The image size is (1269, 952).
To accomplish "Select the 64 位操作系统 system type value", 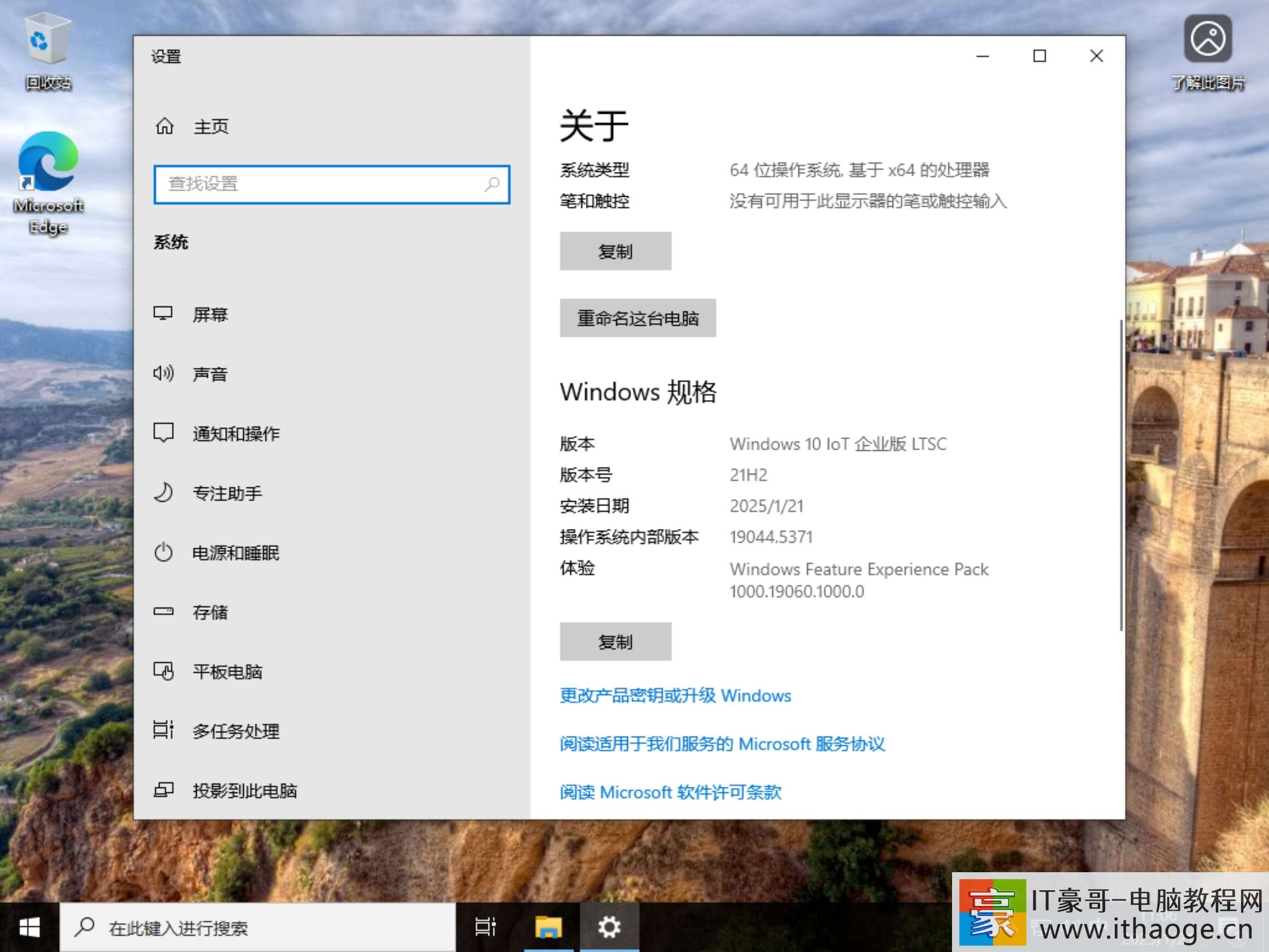I will tap(859, 170).
